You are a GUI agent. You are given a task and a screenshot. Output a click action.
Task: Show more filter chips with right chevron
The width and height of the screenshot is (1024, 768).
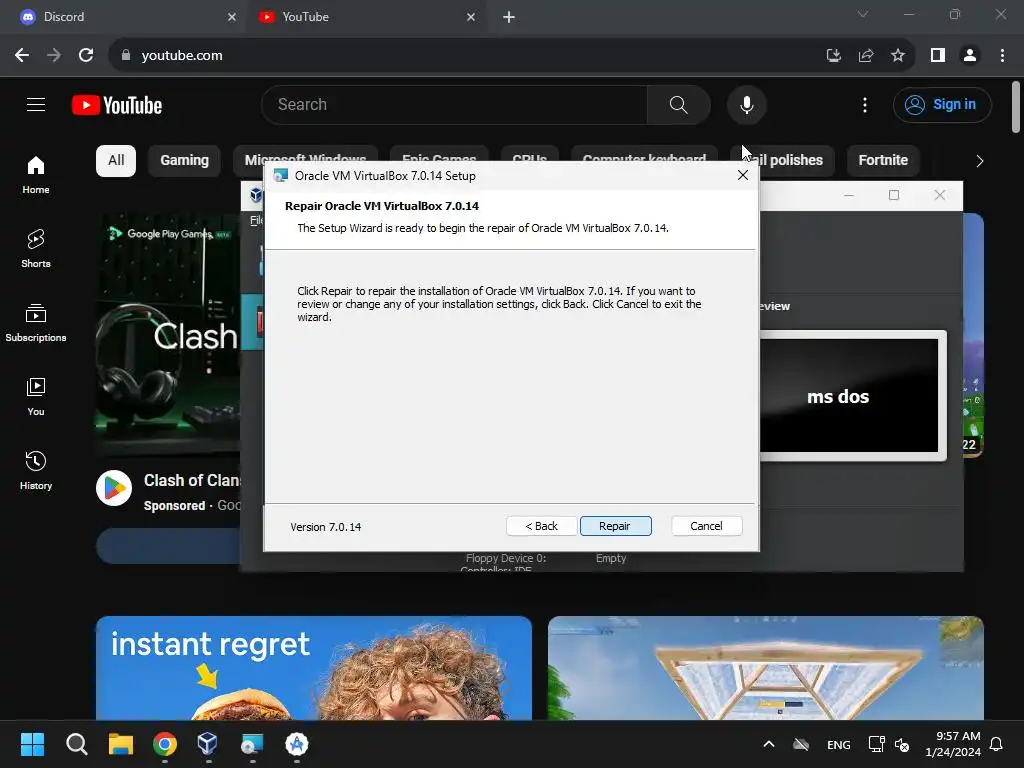(x=979, y=161)
